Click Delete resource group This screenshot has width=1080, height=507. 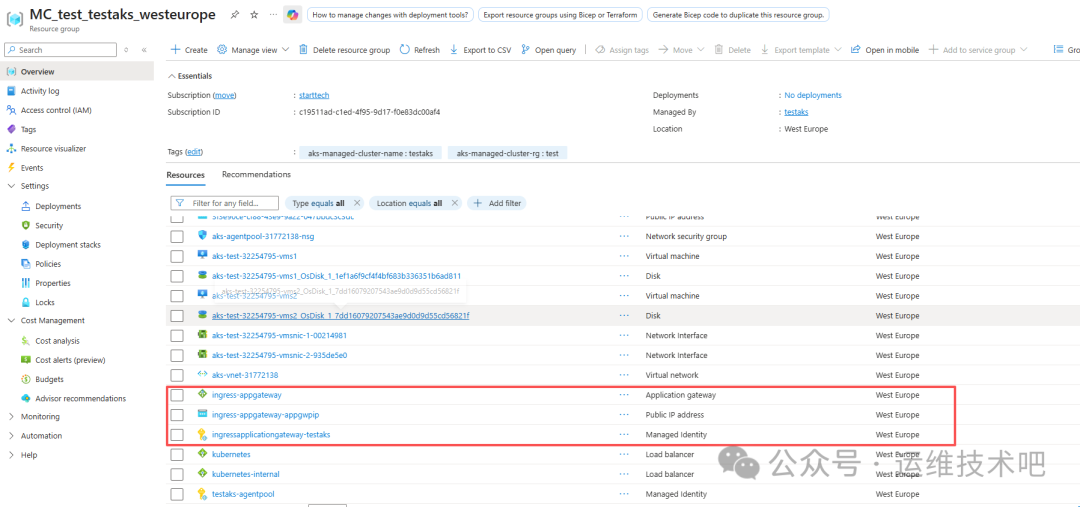coord(344,50)
